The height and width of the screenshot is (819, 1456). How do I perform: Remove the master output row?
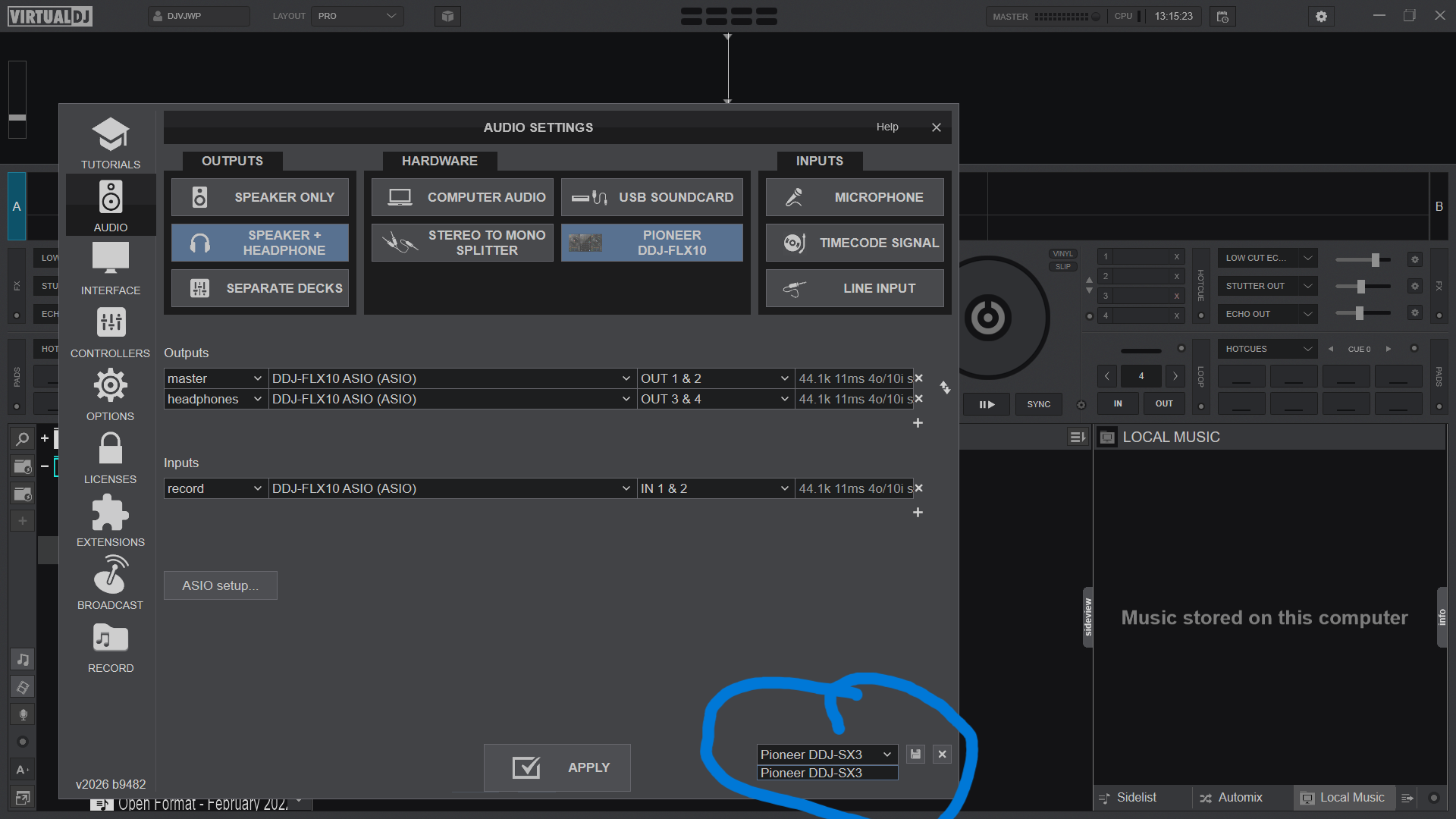[x=919, y=378]
